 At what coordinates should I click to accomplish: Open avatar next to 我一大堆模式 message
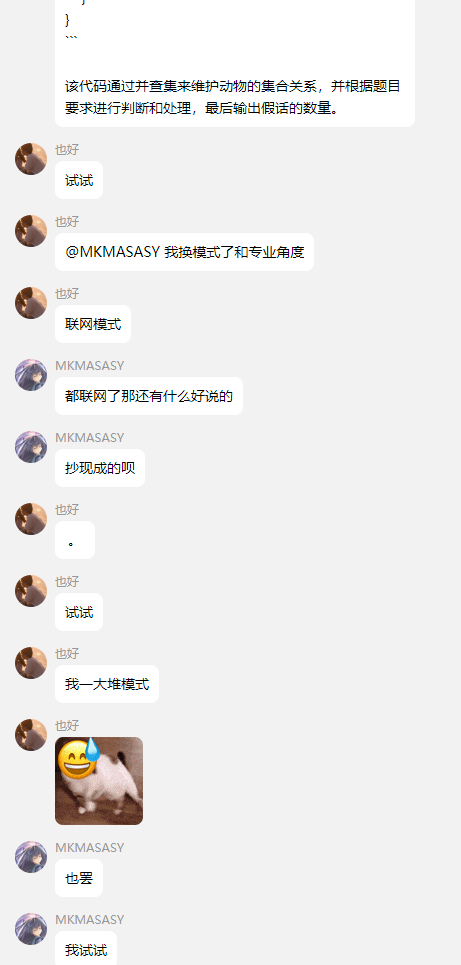coord(31,663)
